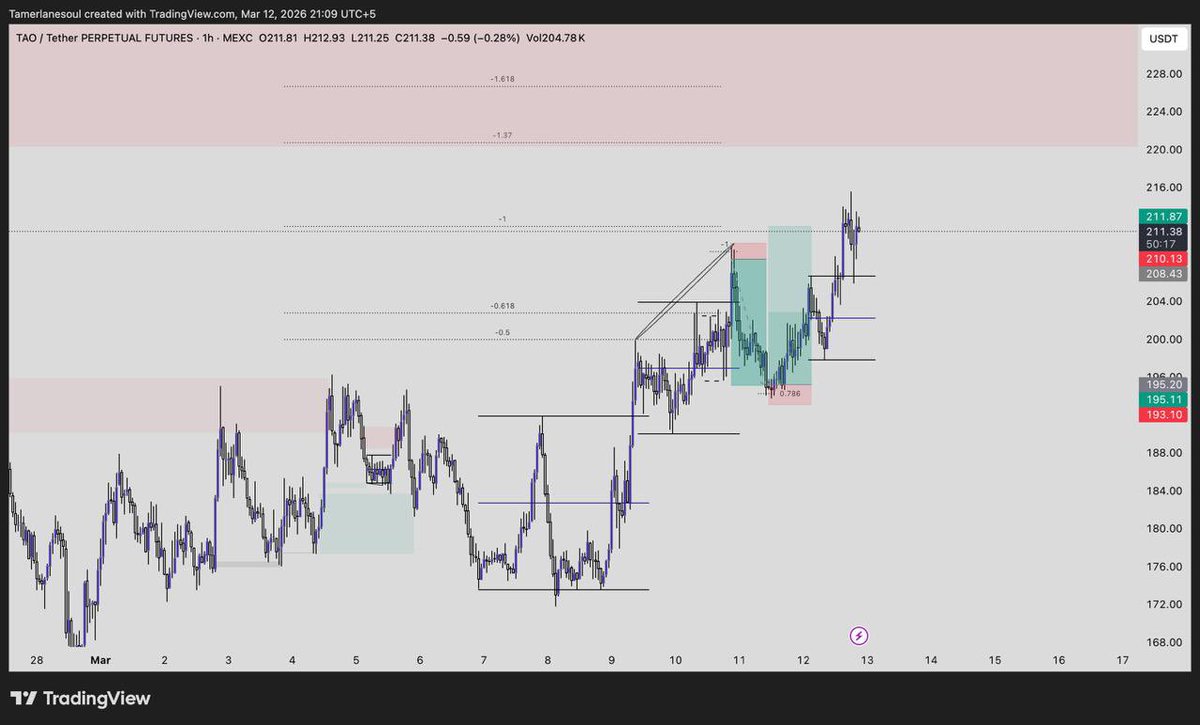Click the green 211.87 price label

pyautogui.click(x=1163, y=216)
